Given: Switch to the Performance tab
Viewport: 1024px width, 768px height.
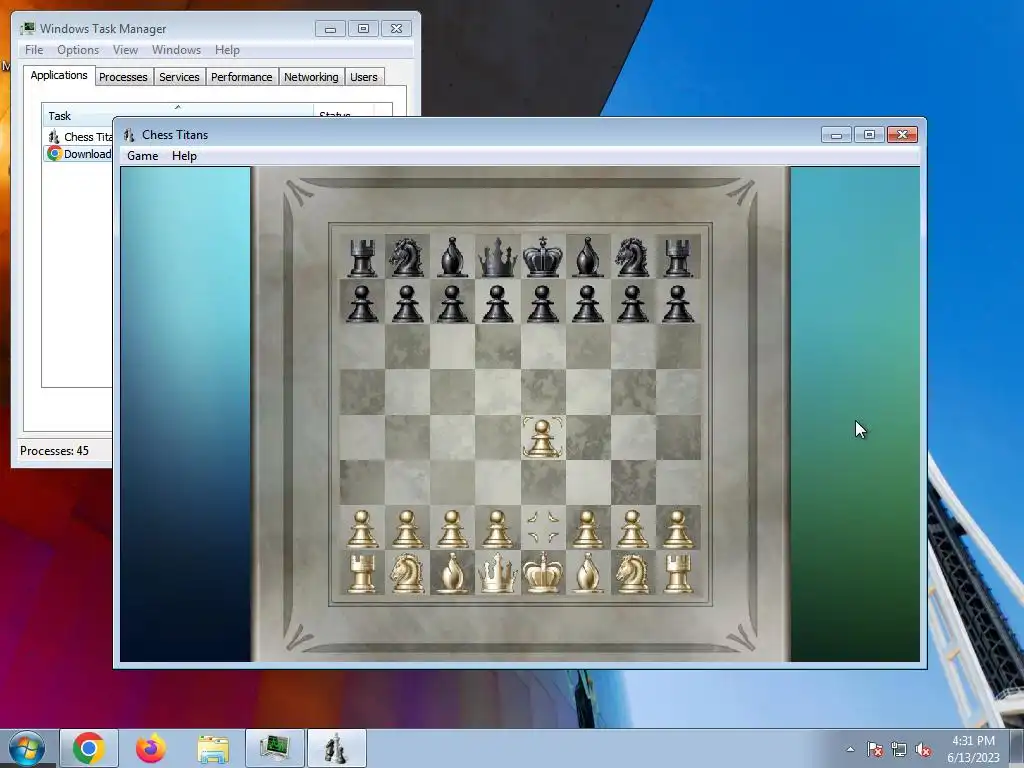Looking at the screenshot, I should (242, 77).
